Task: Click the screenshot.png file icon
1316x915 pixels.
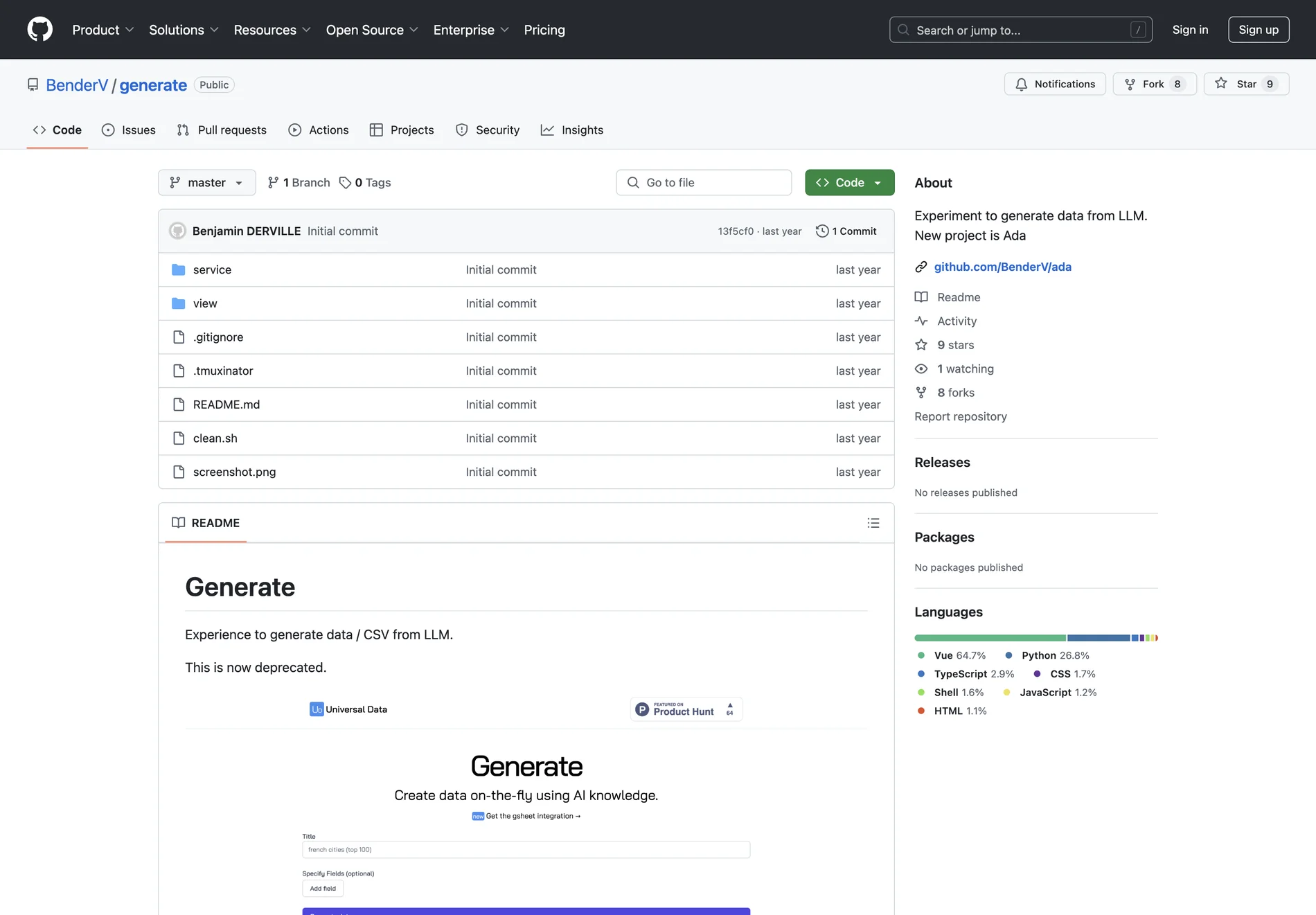Action: [179, 472]
